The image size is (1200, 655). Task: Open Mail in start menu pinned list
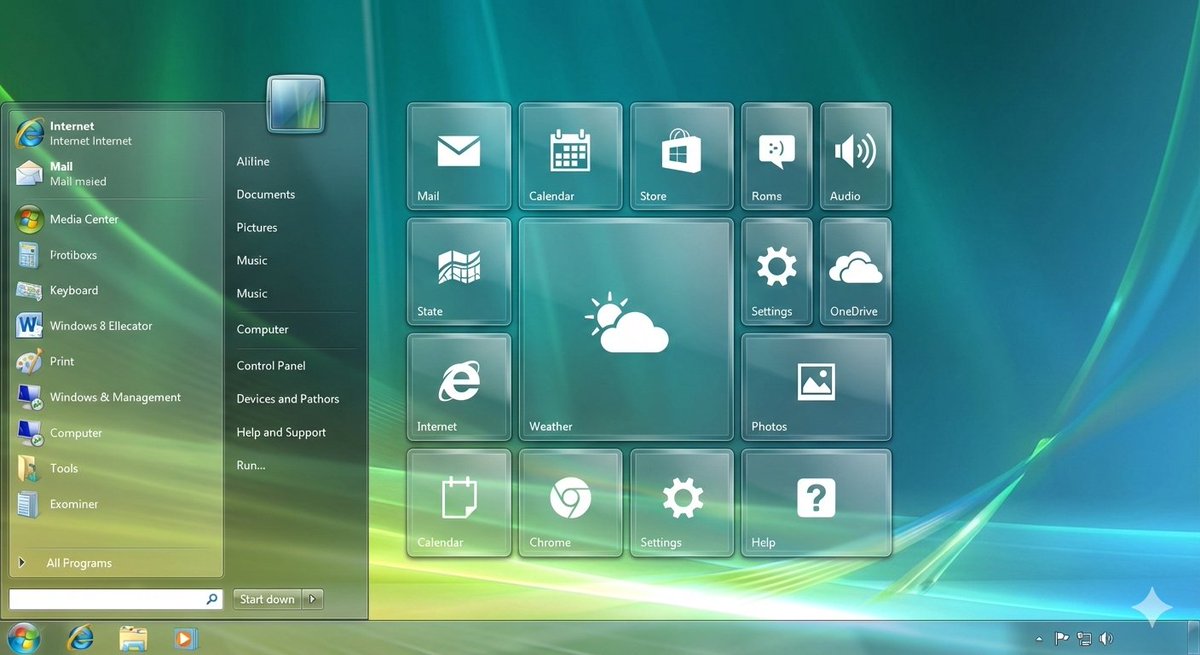coord(116,174)
